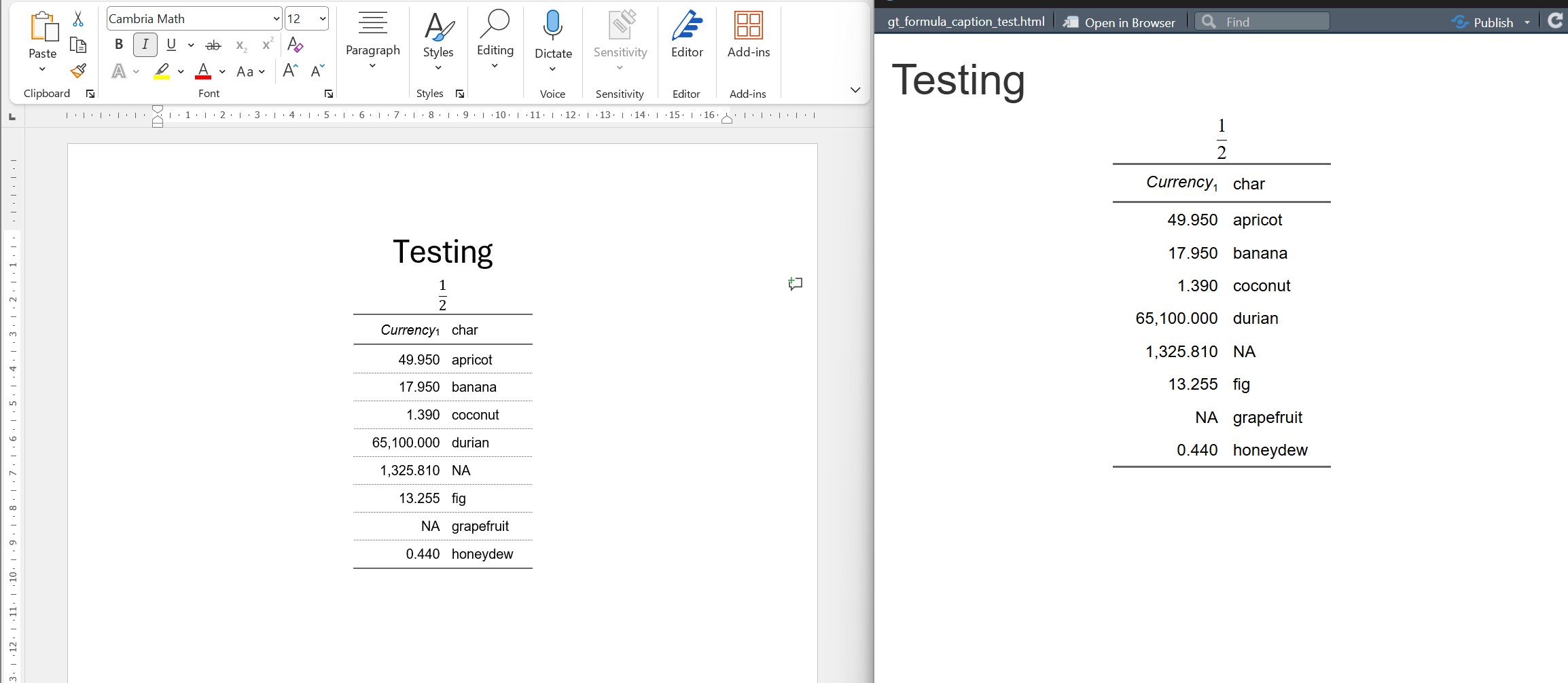Click the left indent marker on ruler
The height and width of the screenshot is (683, 1568).
[158, 116]
